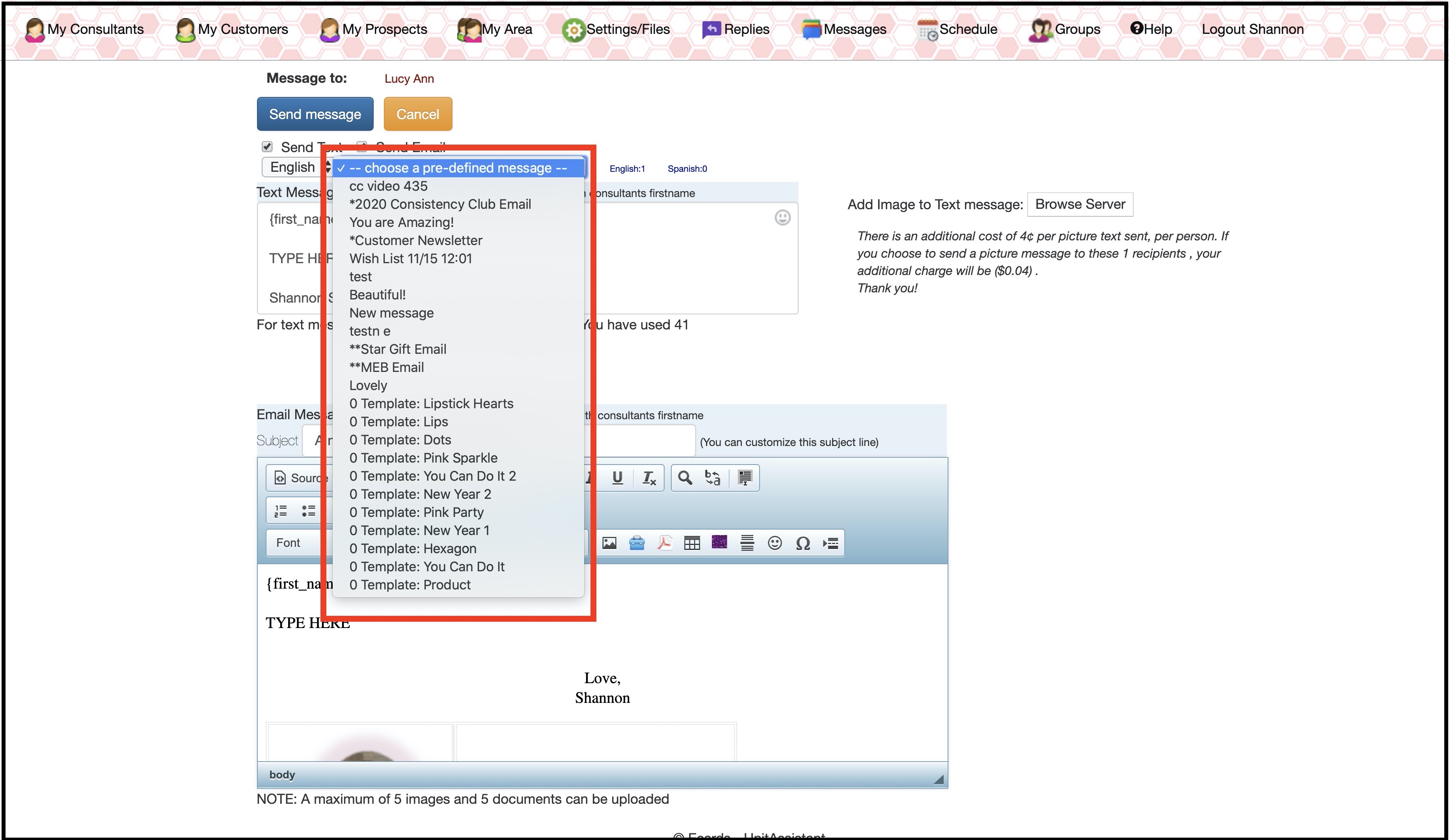The image size is (1449, 840).
Task: Choose '*Customer Newsletter' pre-defined message
Action: click(x=415, y=240)
